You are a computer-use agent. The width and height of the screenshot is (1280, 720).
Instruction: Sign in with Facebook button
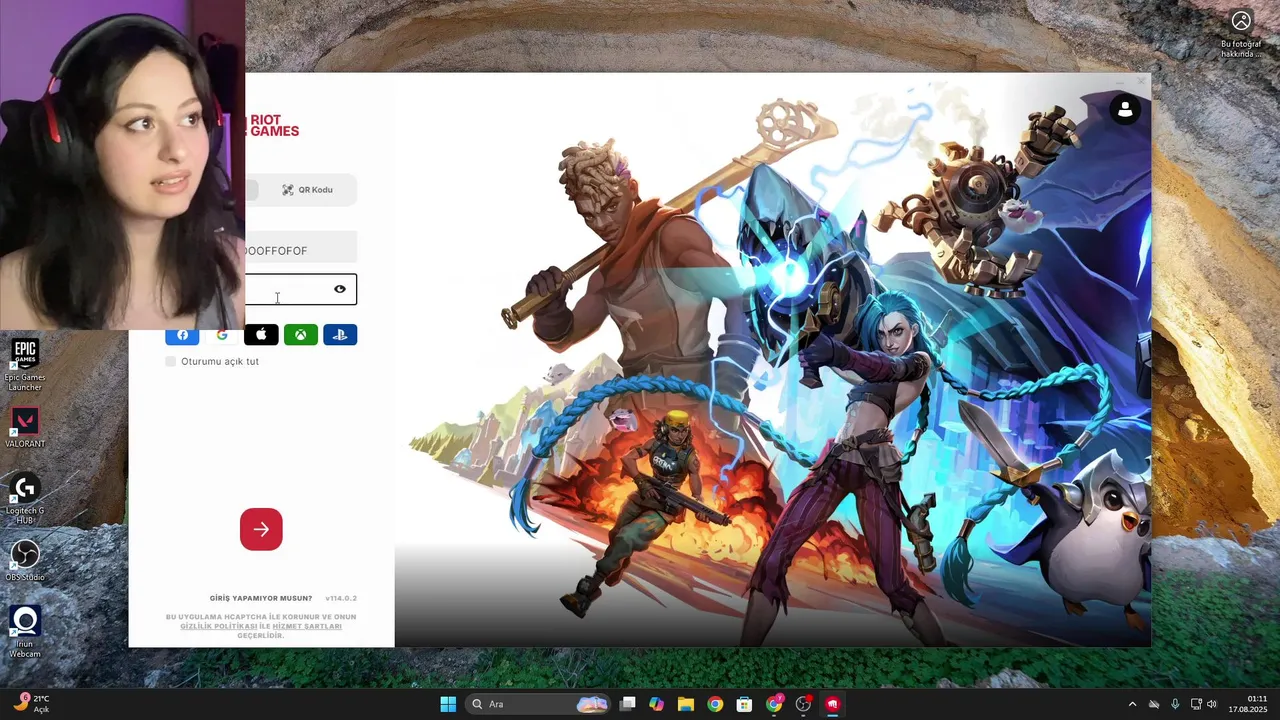[182, 335]
